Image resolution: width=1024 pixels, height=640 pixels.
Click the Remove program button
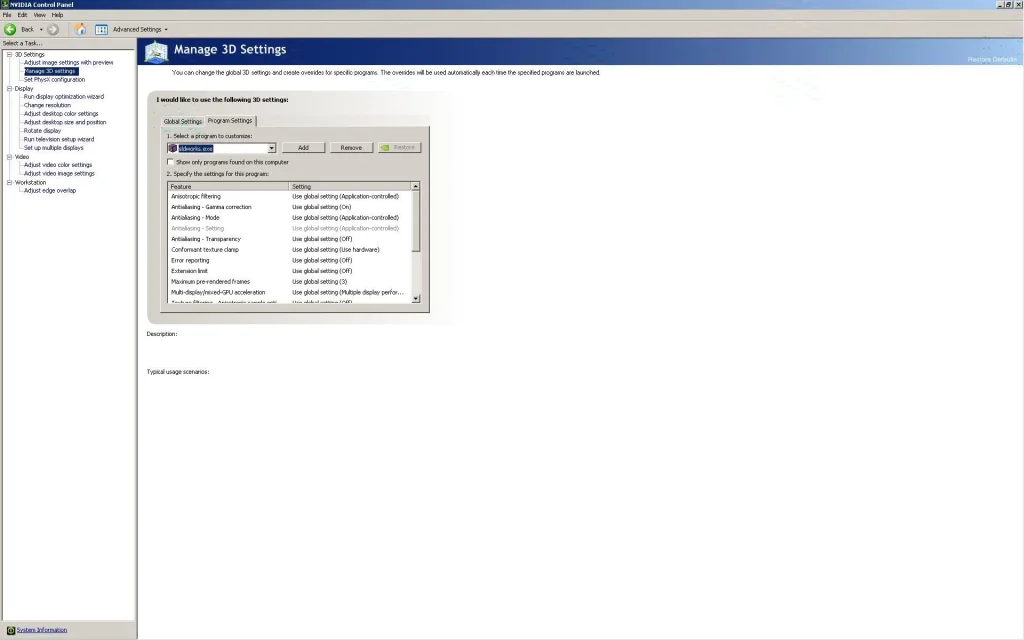click(x=351, y=148)
